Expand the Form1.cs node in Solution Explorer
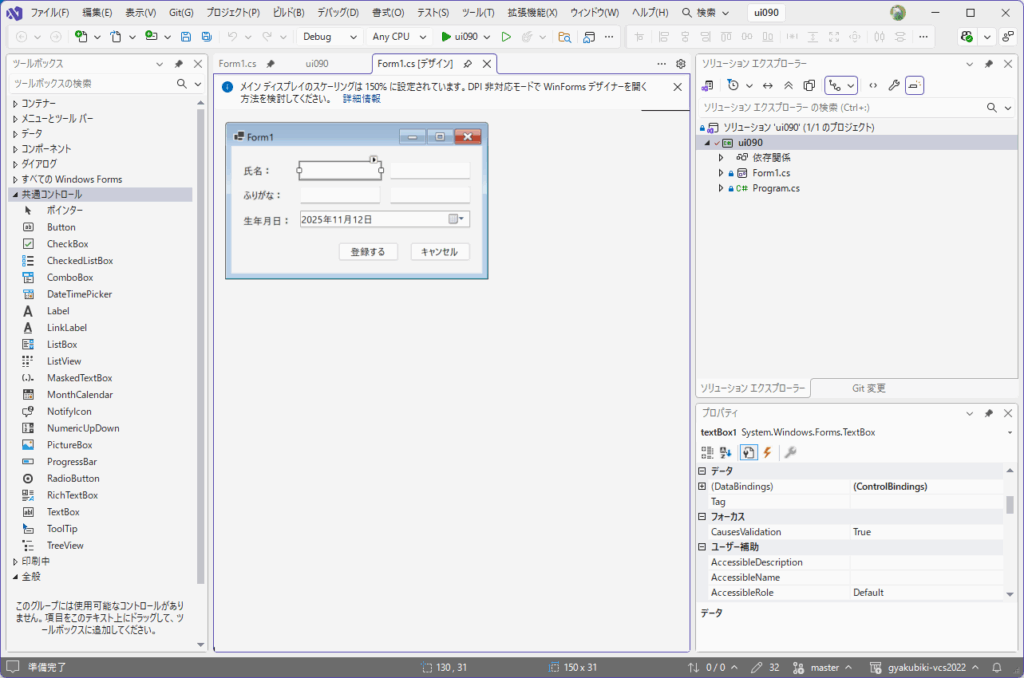The height and width of the screenshot is (678, 1024). point(721,173)
